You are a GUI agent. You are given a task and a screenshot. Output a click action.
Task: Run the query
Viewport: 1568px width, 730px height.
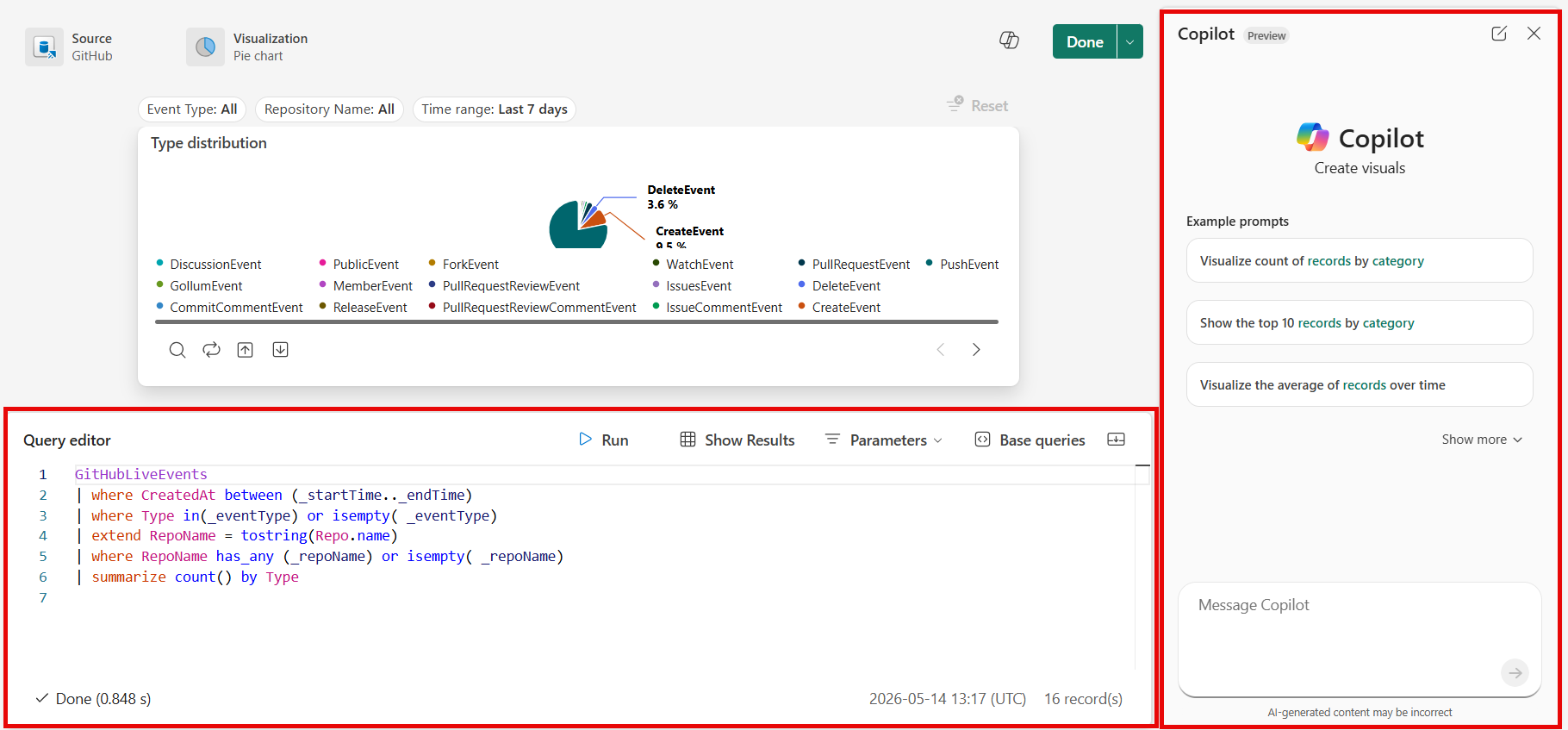(603, 440)
